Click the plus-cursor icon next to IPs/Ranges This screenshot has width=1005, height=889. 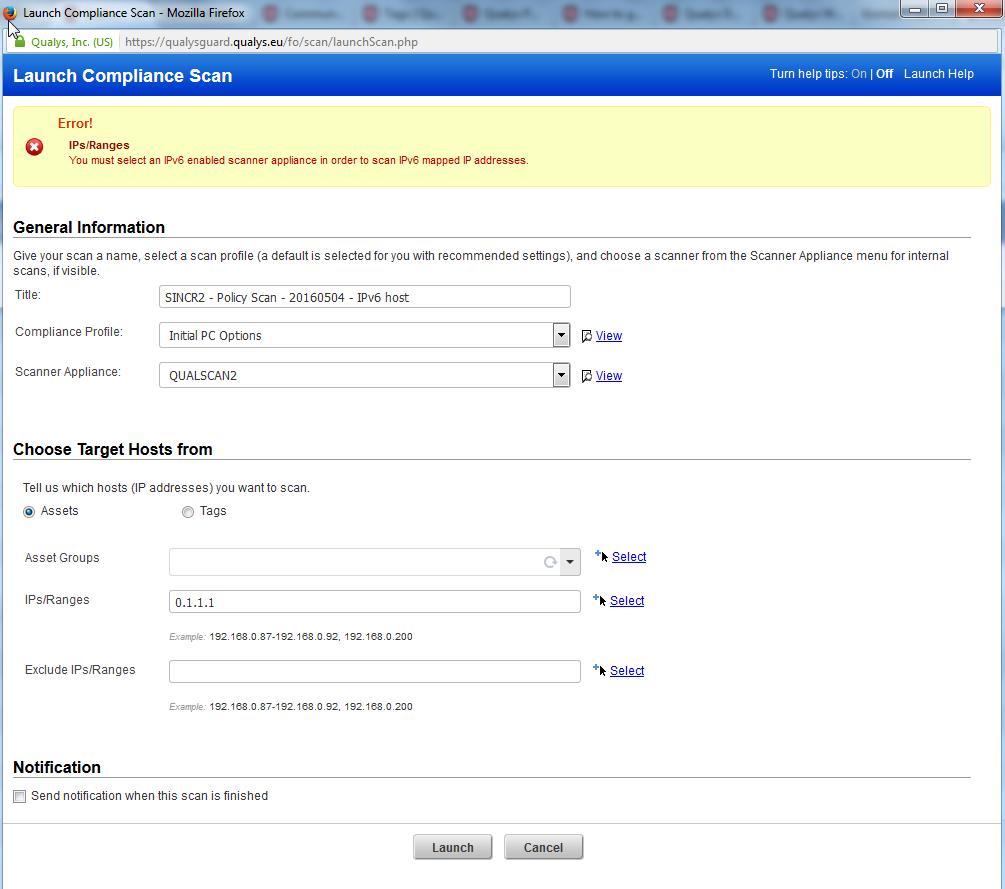pos(599,600)
